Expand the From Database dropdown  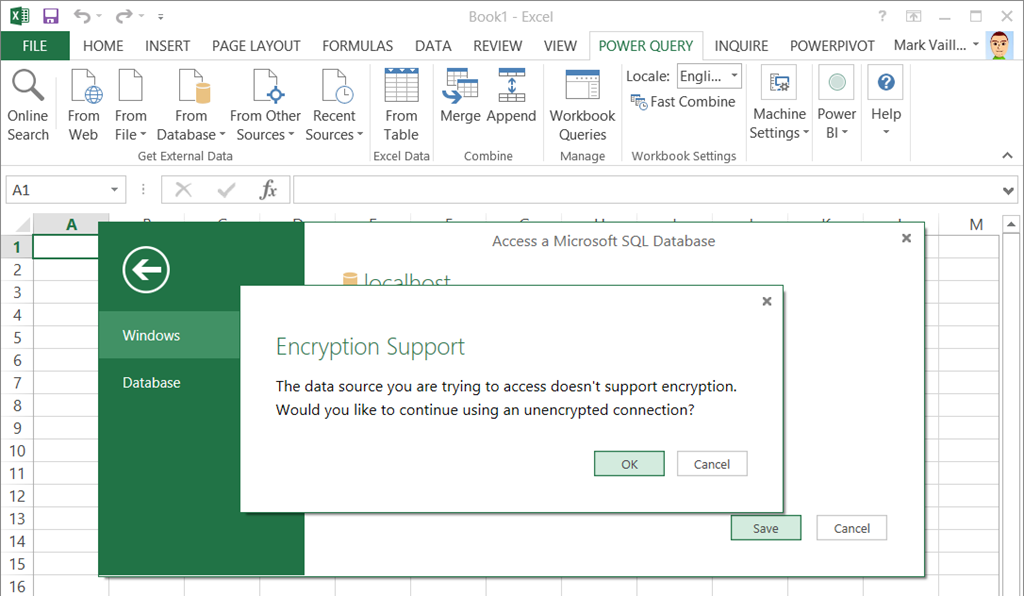pyautogui.click(x=191, y=135)
